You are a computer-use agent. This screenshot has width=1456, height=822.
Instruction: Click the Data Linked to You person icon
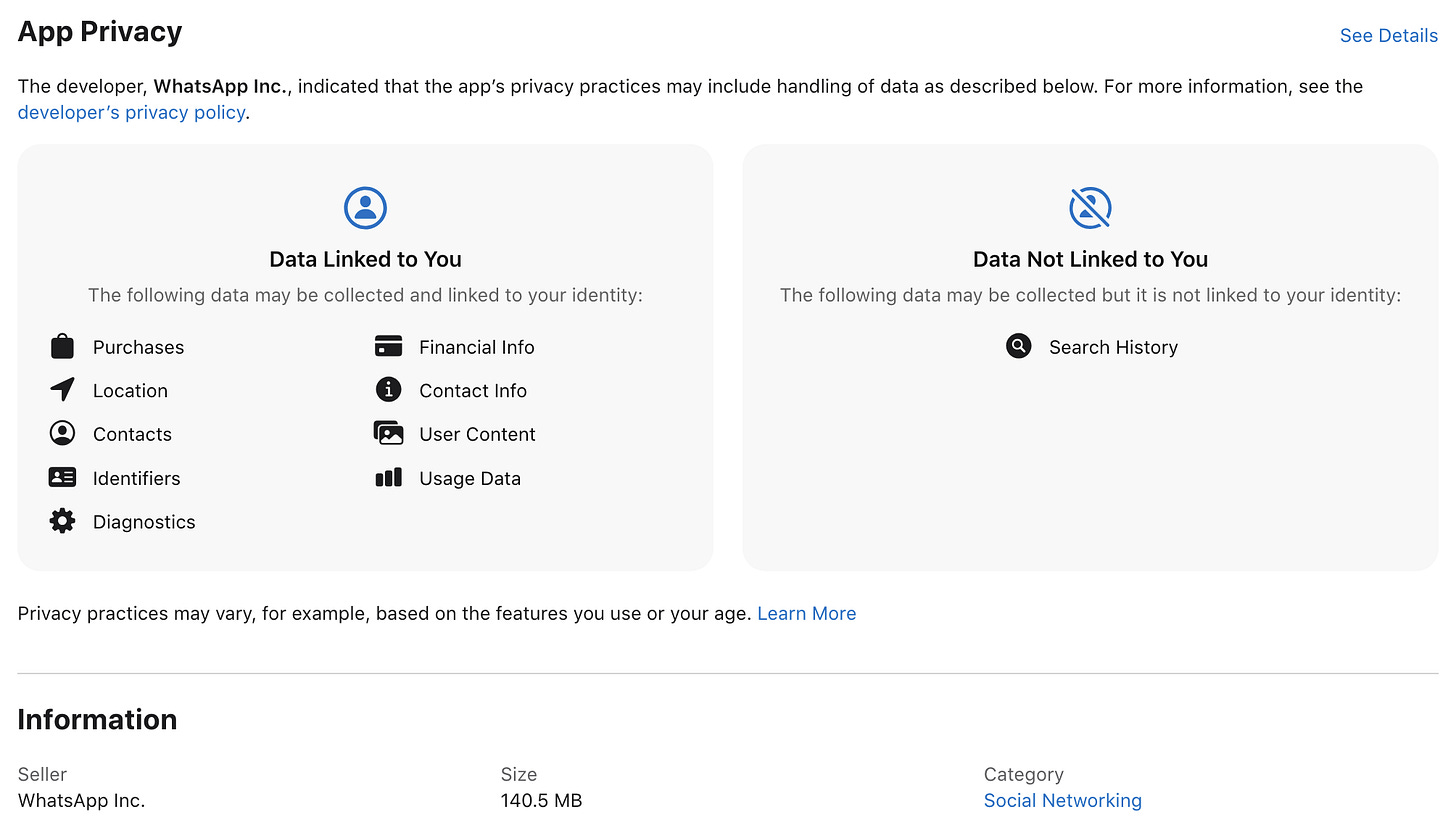[x=365, y=208]
